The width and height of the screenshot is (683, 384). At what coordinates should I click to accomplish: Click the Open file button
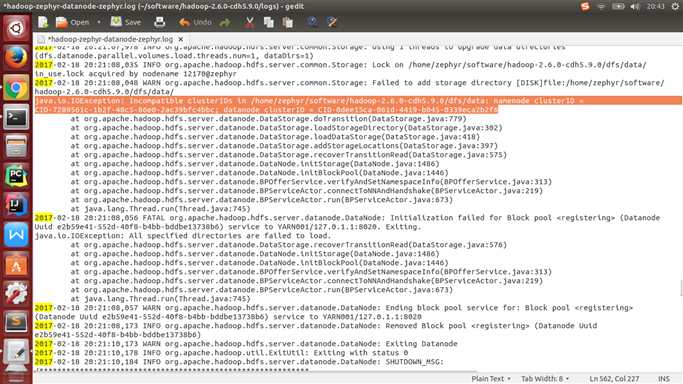(73, 22)
